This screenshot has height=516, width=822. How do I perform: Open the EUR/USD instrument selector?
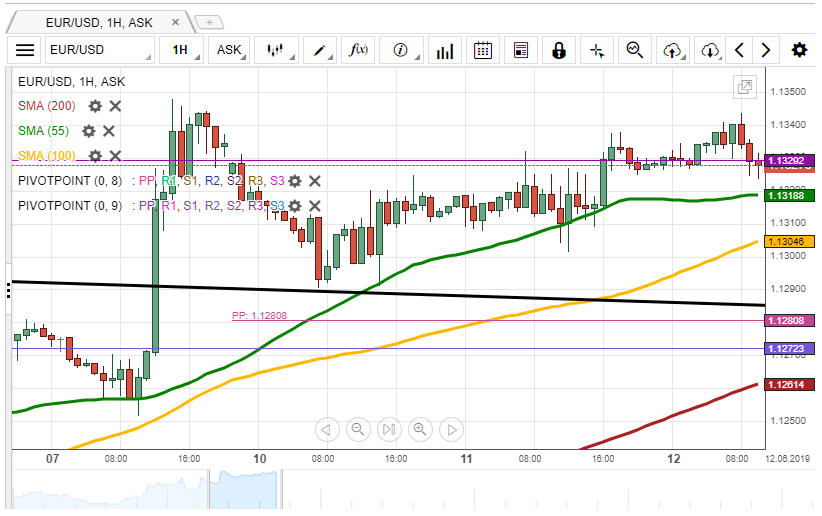click(100, 50)
